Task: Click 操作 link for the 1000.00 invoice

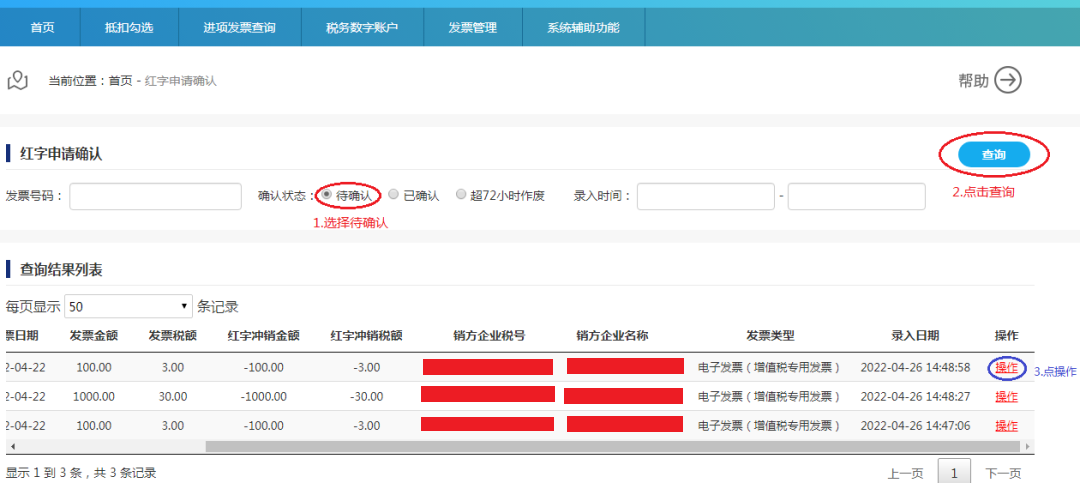Action: tap(1006, 397)
